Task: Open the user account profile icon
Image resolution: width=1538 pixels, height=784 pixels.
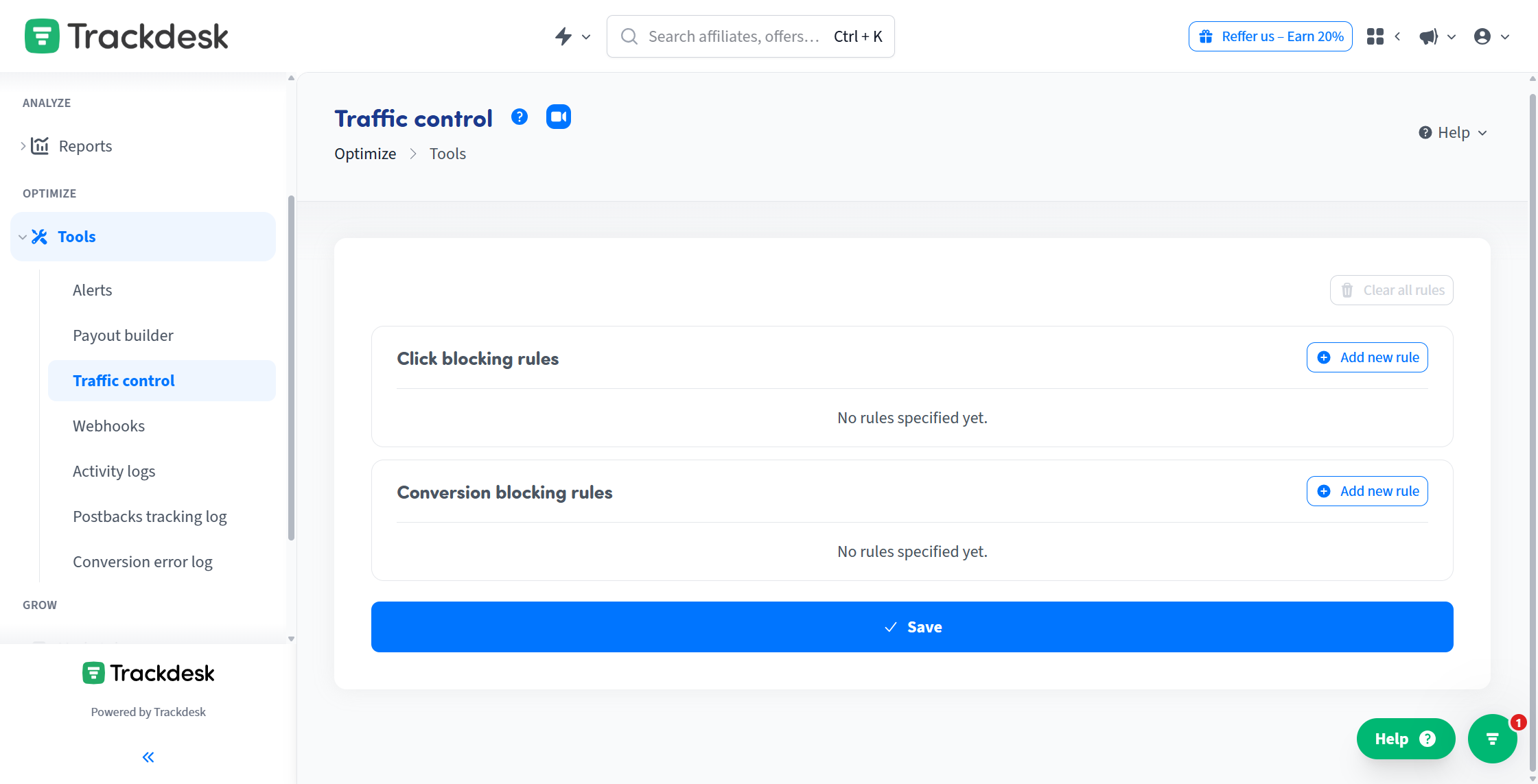Action: (1482, 36)
